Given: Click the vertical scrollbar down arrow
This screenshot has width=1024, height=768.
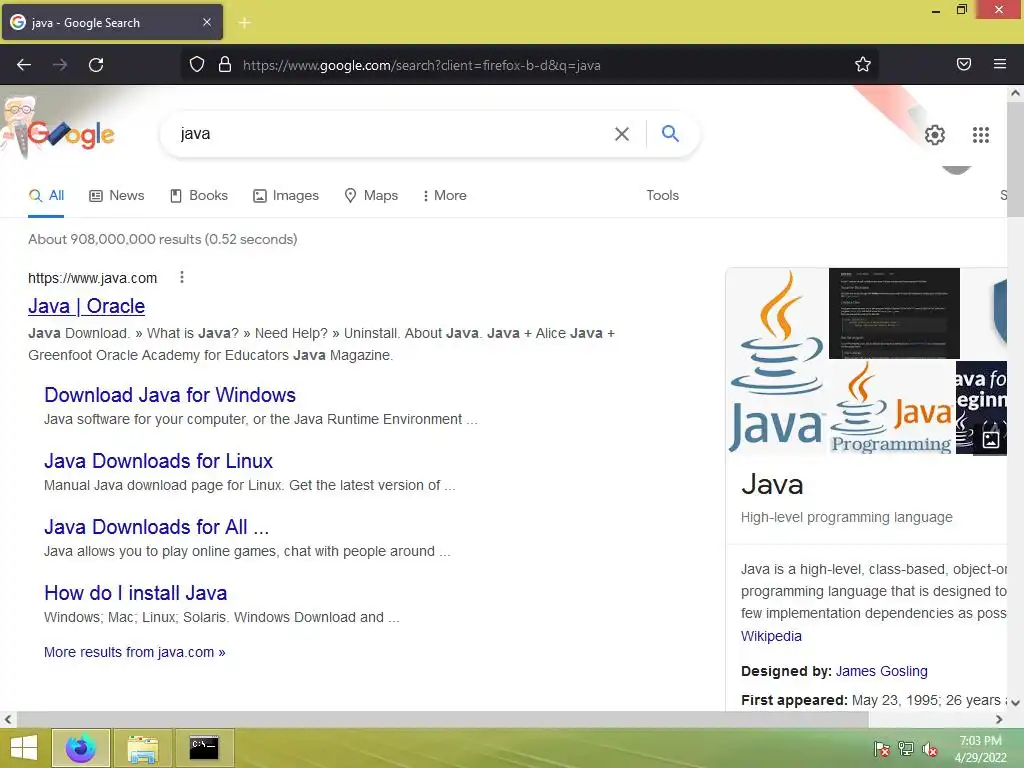Looking at the screenshot, I should point(1016,703).
